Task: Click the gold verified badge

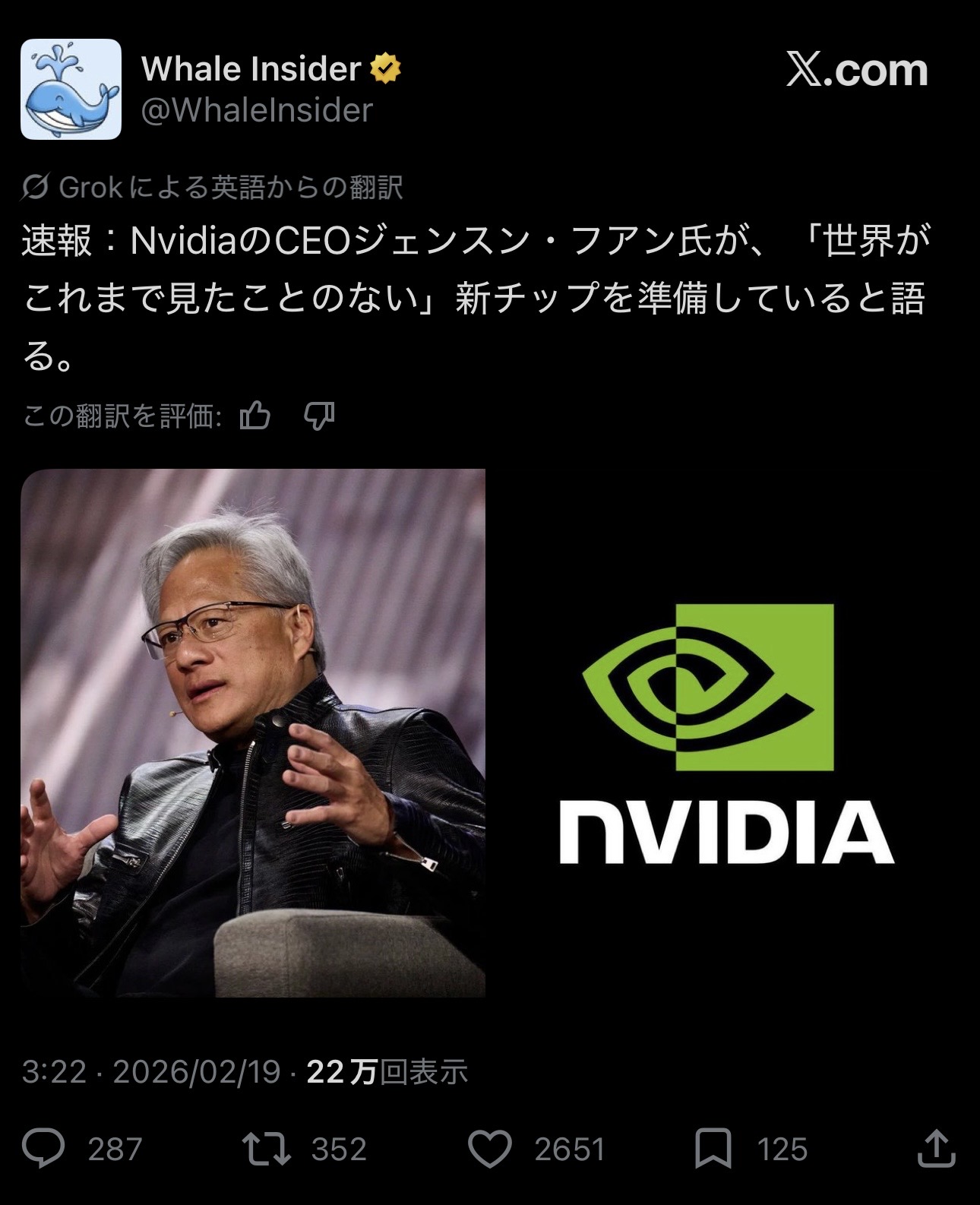Action: [x=385, y=69]
